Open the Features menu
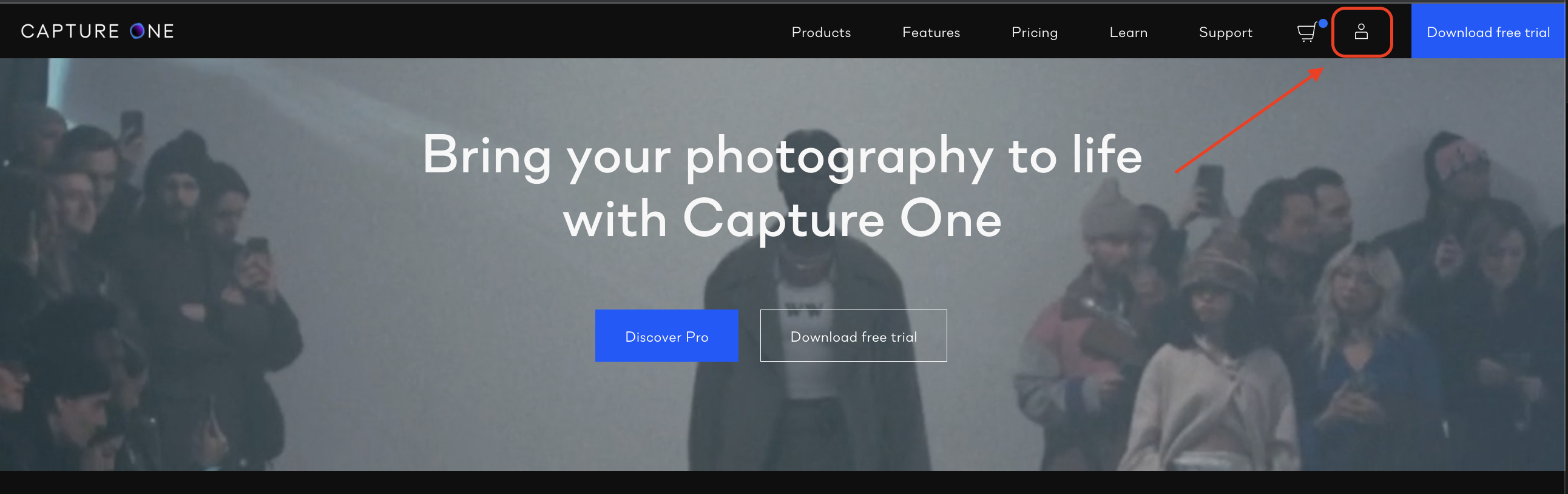Image resolution: width=1568 pixels, height=494 pixels. [931, 32]
